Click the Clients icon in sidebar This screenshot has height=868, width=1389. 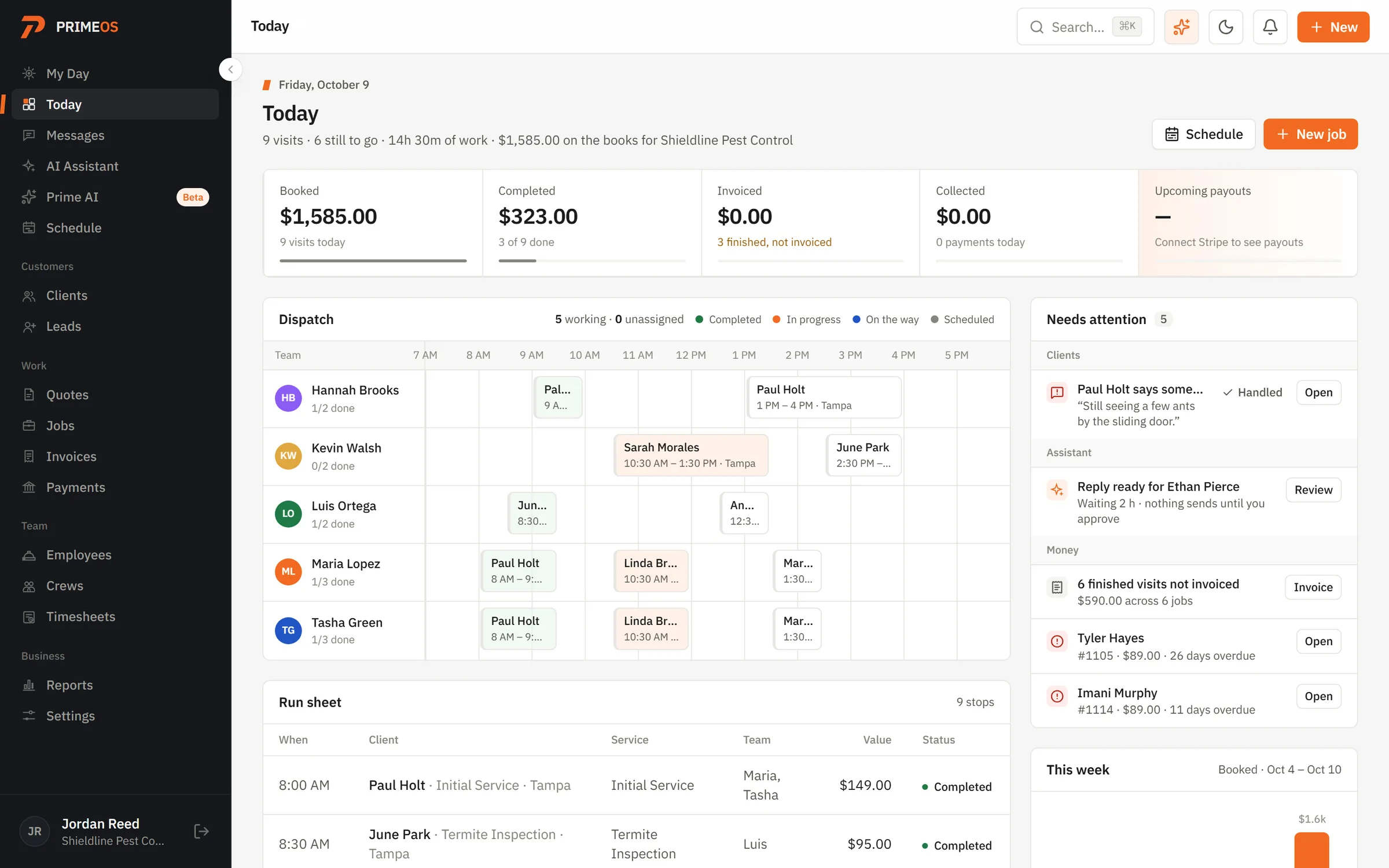click(29, 296)
